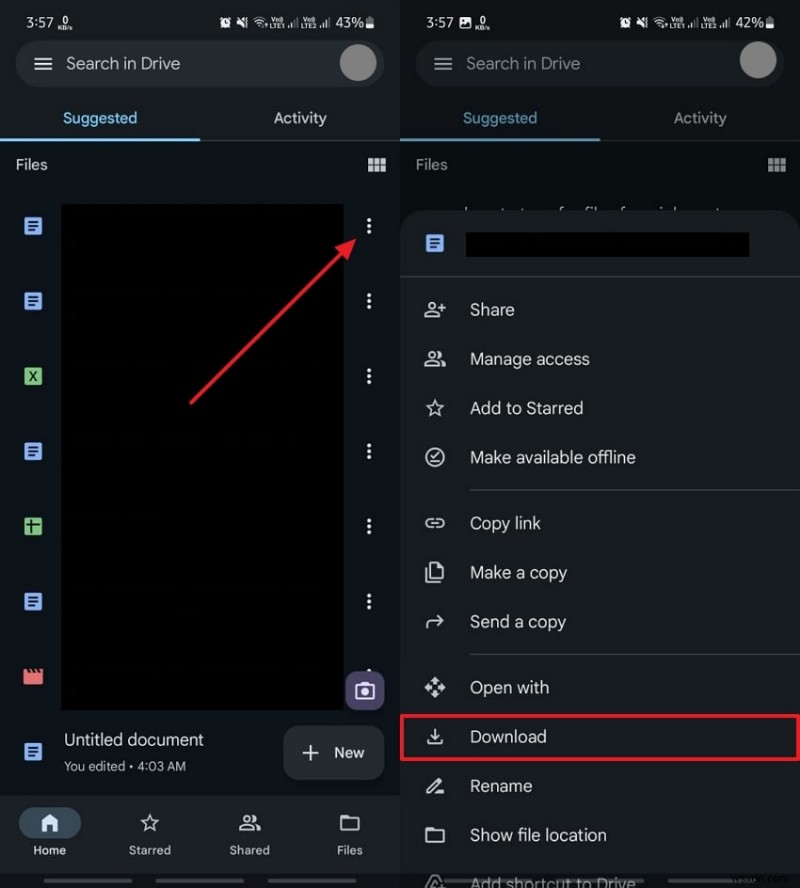Select Make a copy option
The height and width of the screenshot is (888, 800).
click(x=600, y=573)
